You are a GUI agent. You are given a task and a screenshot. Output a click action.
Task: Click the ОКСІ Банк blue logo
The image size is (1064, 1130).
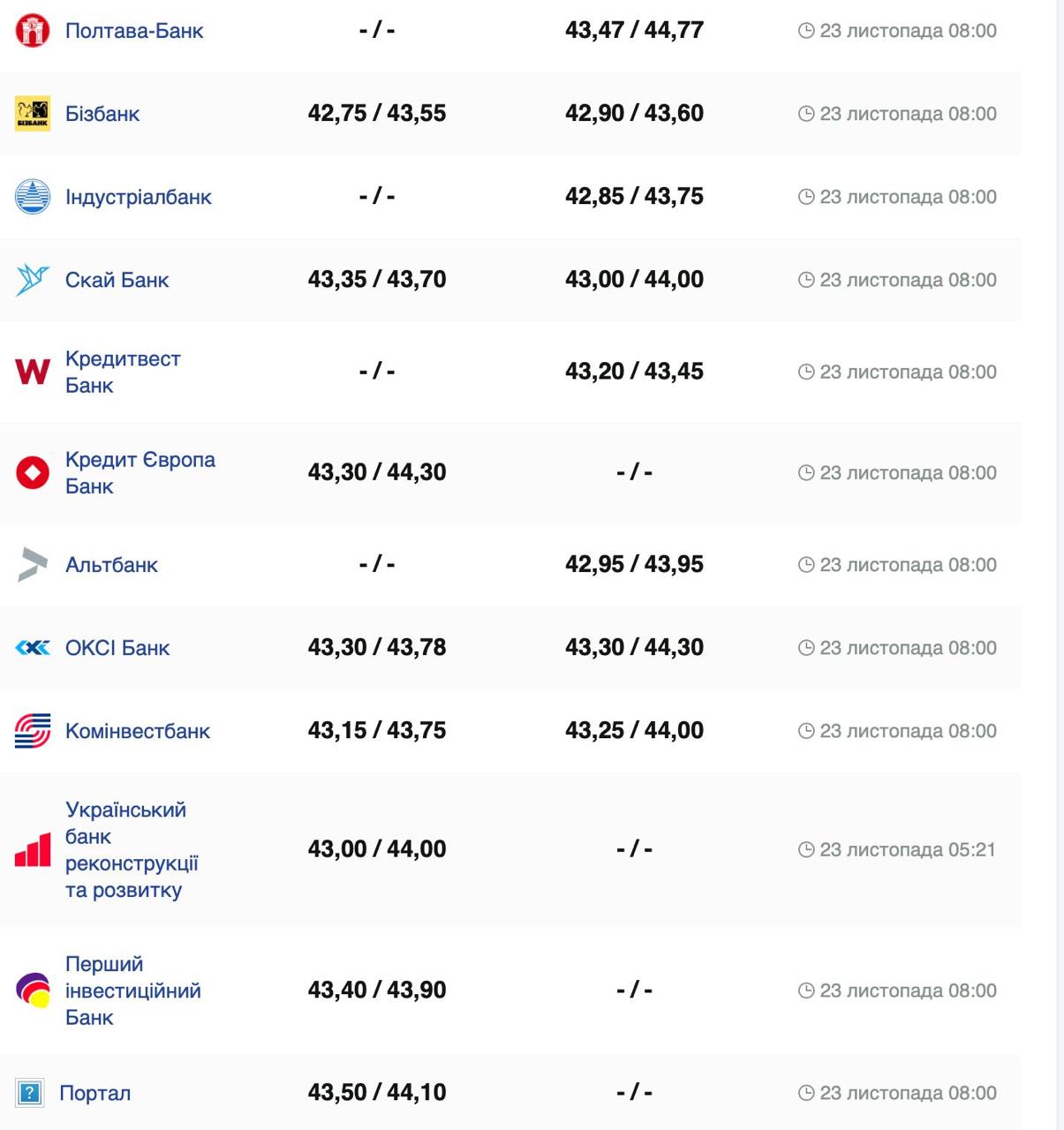33,648
